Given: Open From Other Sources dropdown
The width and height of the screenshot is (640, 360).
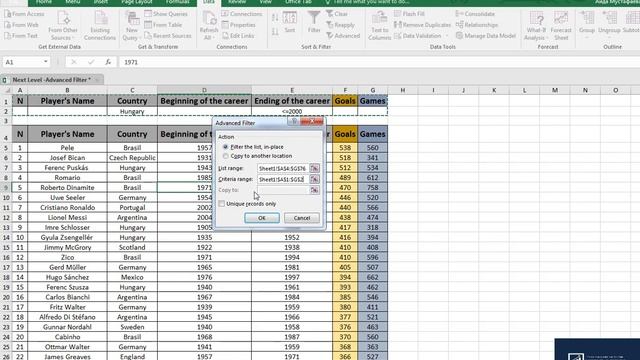Looking at the screenshot, I should [63, 25].
